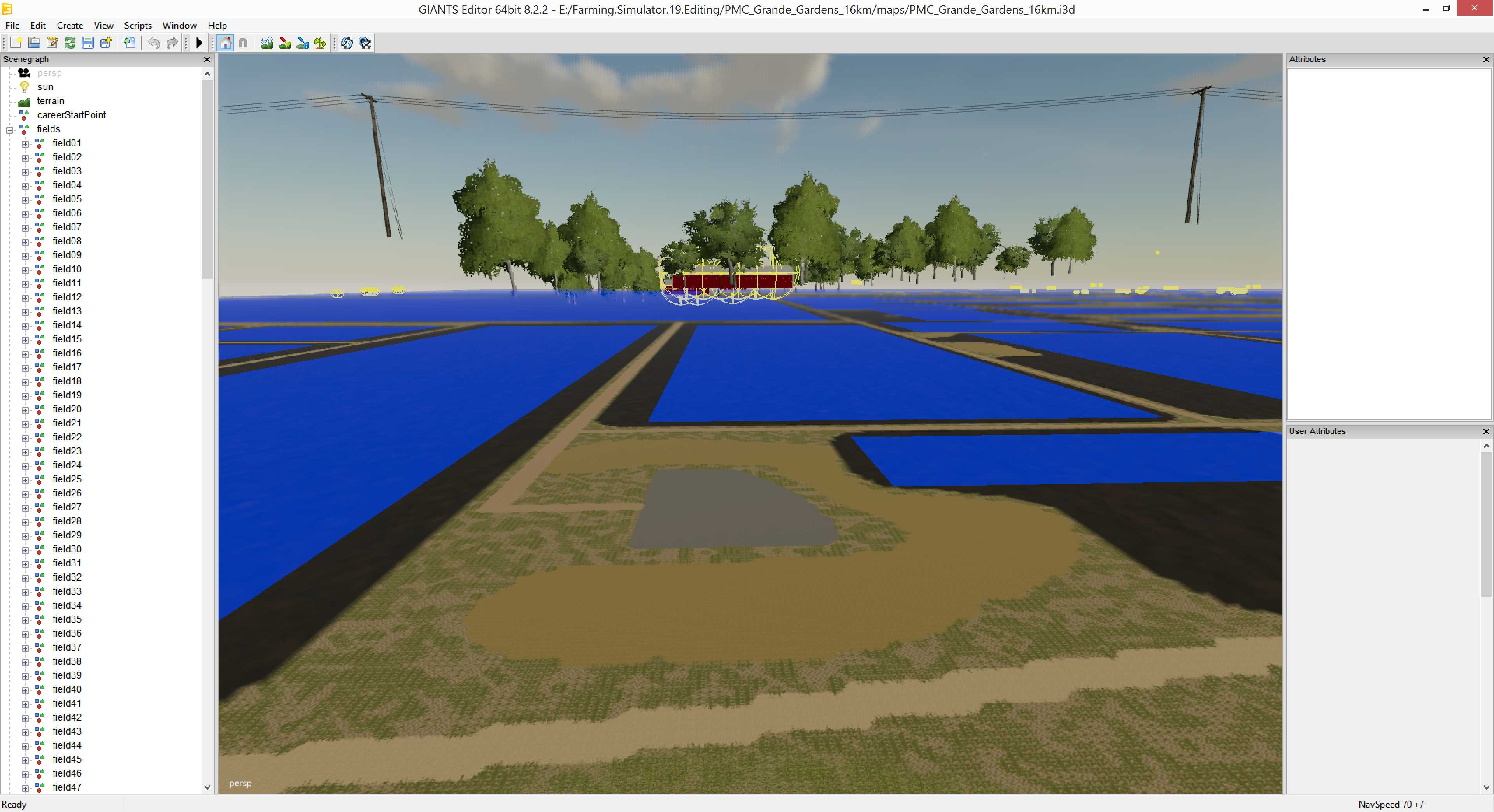Select the terrain detail texture paint icon

pyautogui.click(x=285, y=43)
